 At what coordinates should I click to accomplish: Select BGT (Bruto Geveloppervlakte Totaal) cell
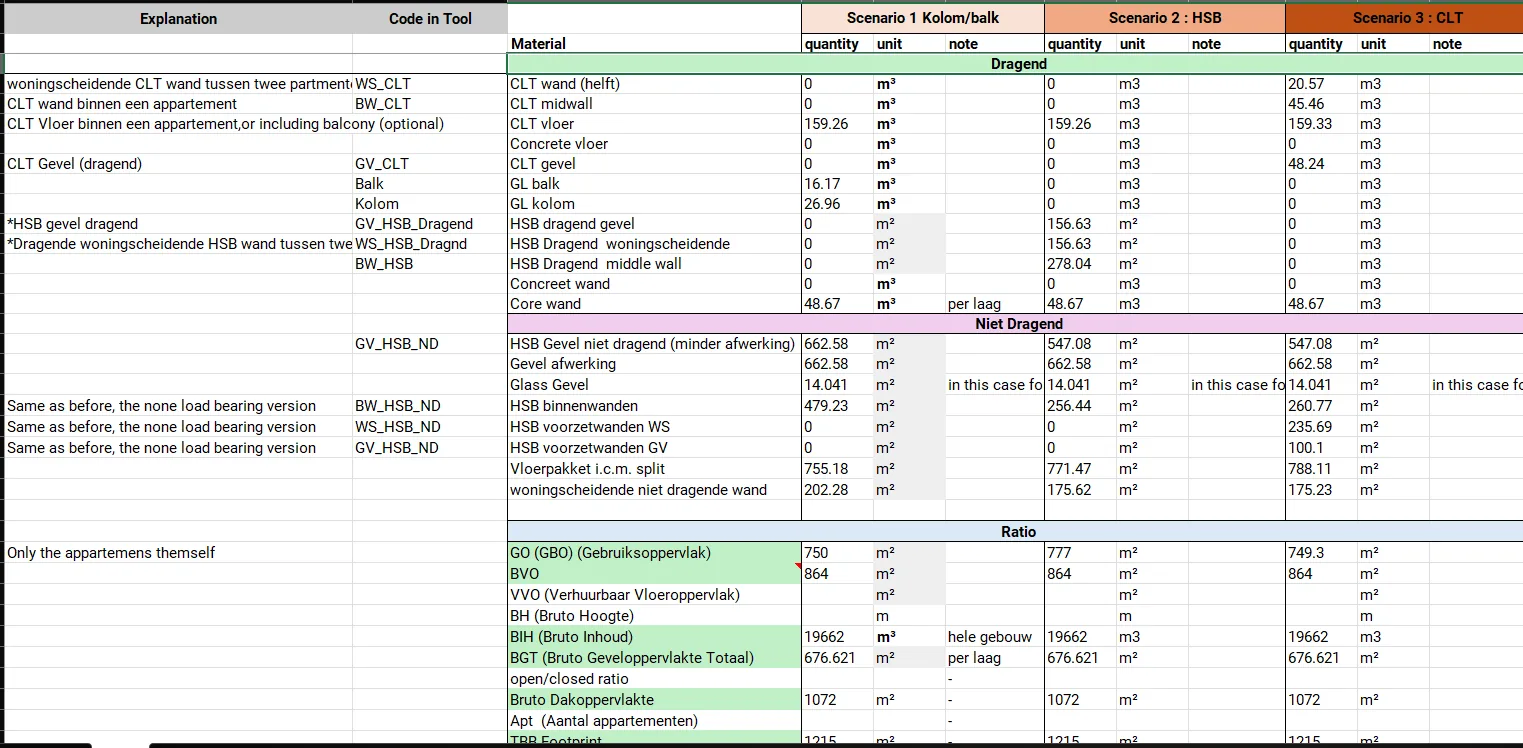coord(654,658)
